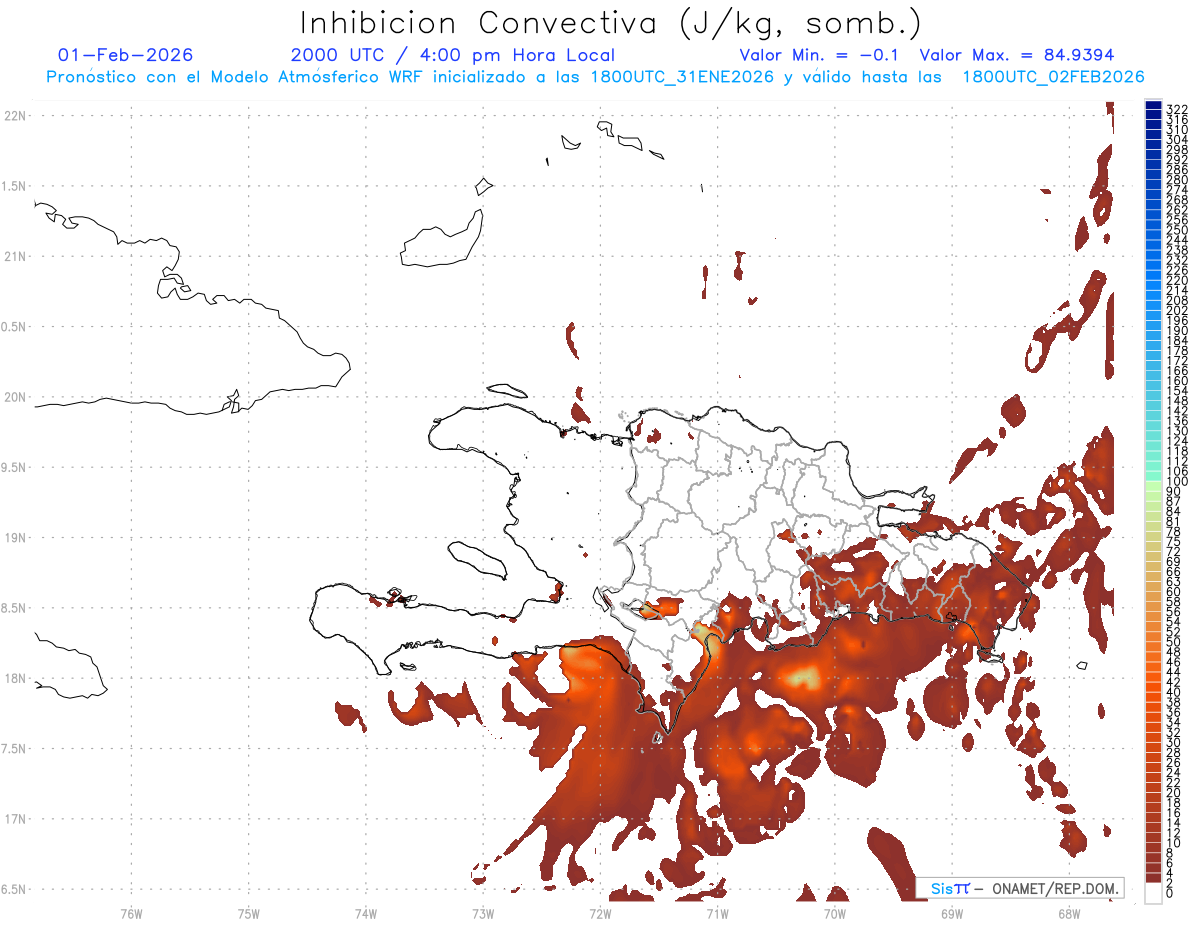The height and width of the screenshot is (927, 1200).
Task: Click the "18N" latitude label
Action: [15, 679]
